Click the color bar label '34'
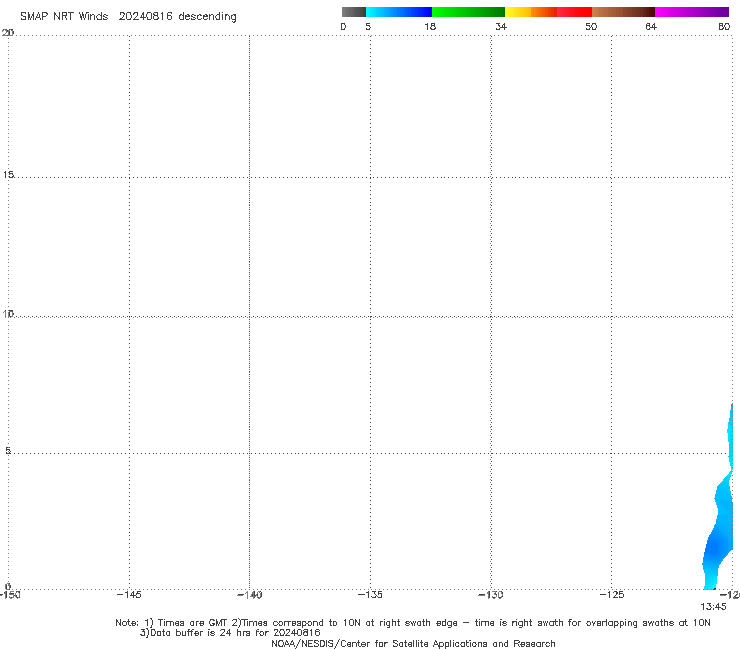The height and width of the screenshot is (650, 740). pos(501,26)
